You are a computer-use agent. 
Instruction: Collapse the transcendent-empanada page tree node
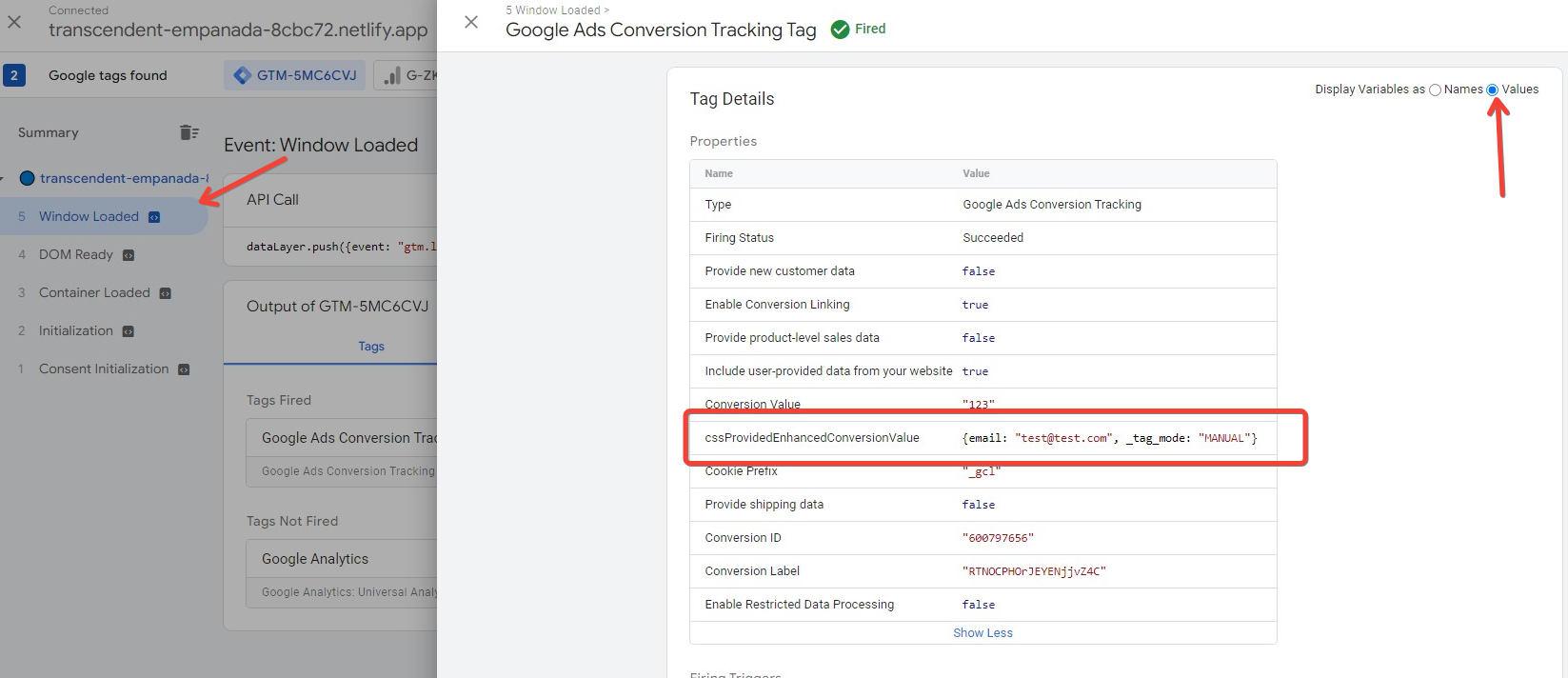[4, 178]
